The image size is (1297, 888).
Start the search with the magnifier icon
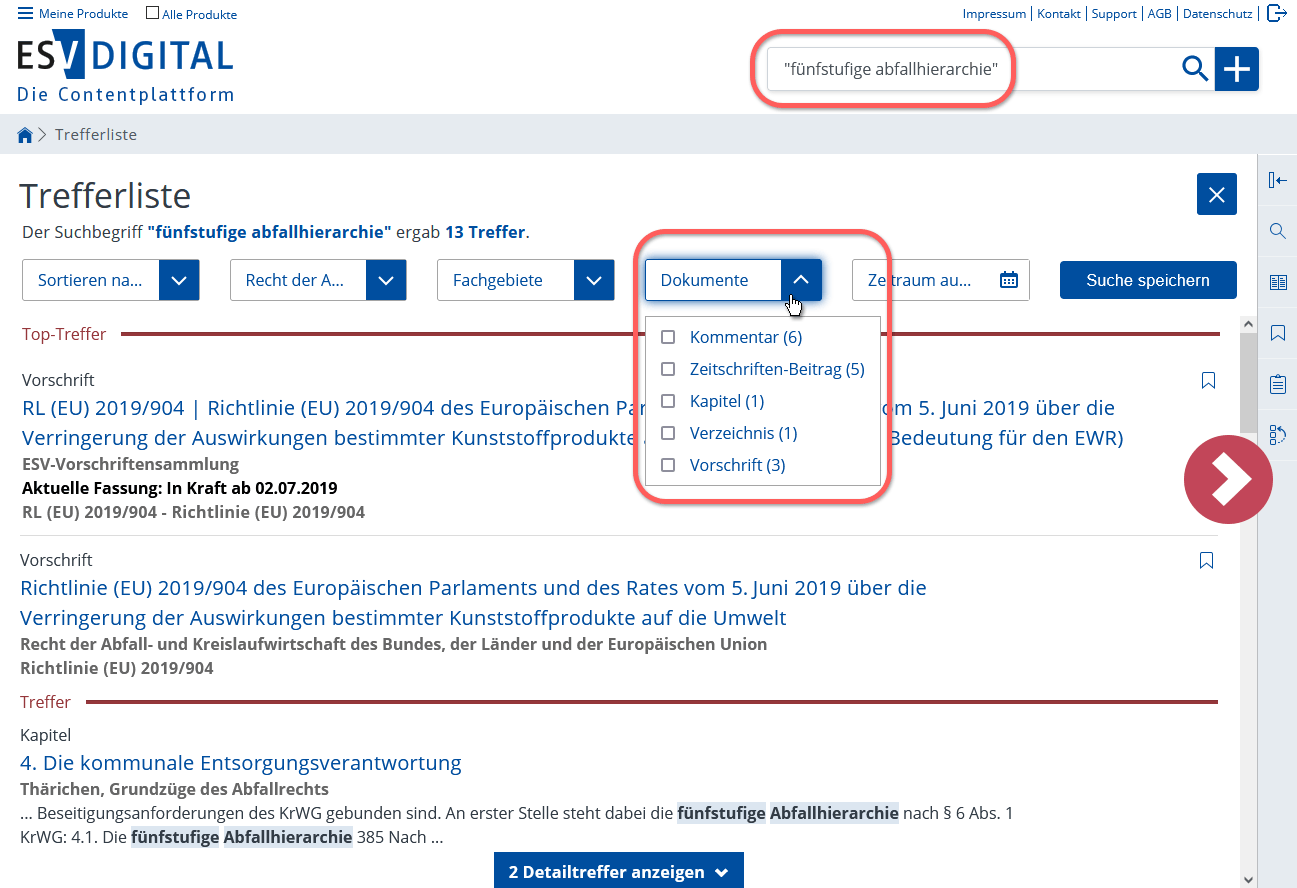(1194, 69)
